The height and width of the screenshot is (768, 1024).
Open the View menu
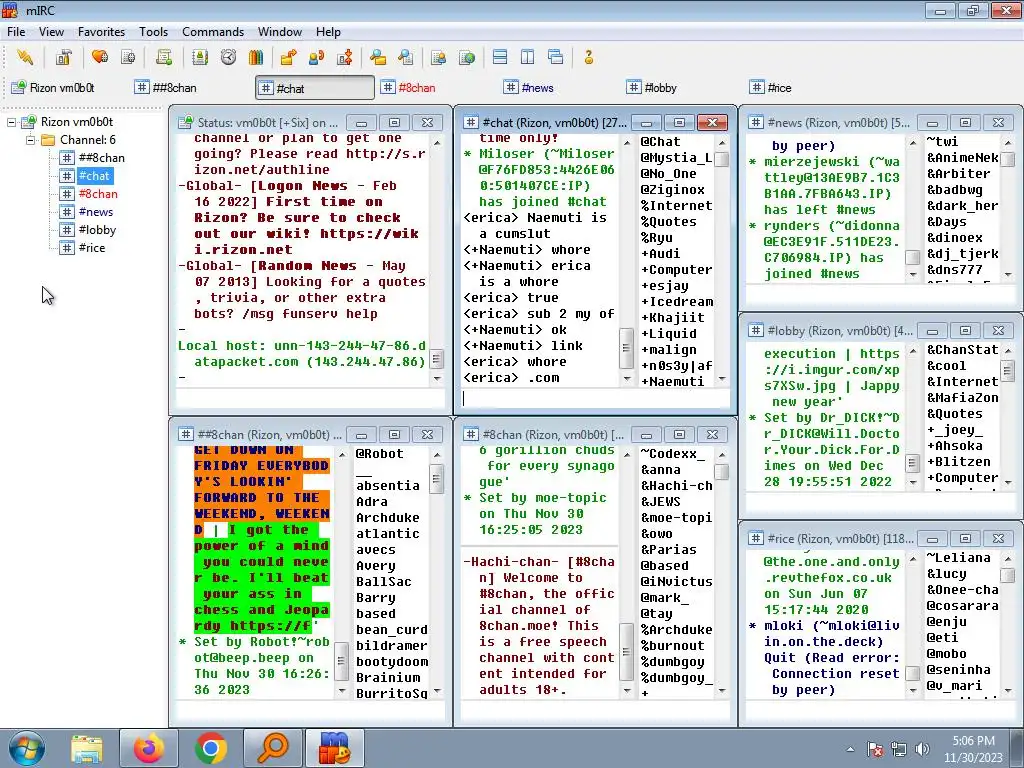51,32
